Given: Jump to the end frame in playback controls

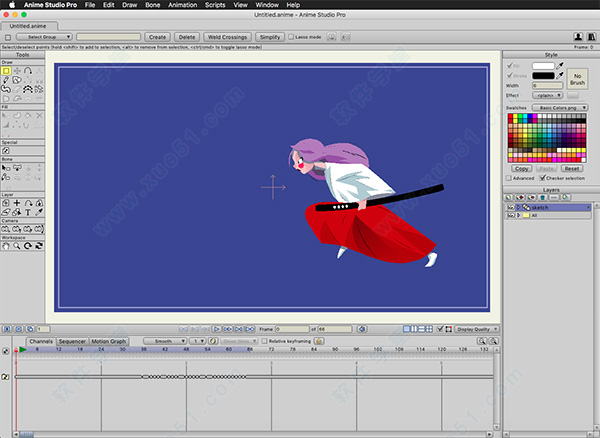Looking at the screenshot, I should point(250,329).
